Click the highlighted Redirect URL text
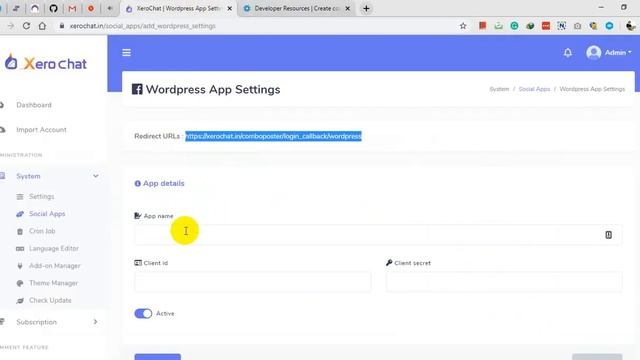Image resolution: width=640 pixels, height=360 pixels. point(273,136)
